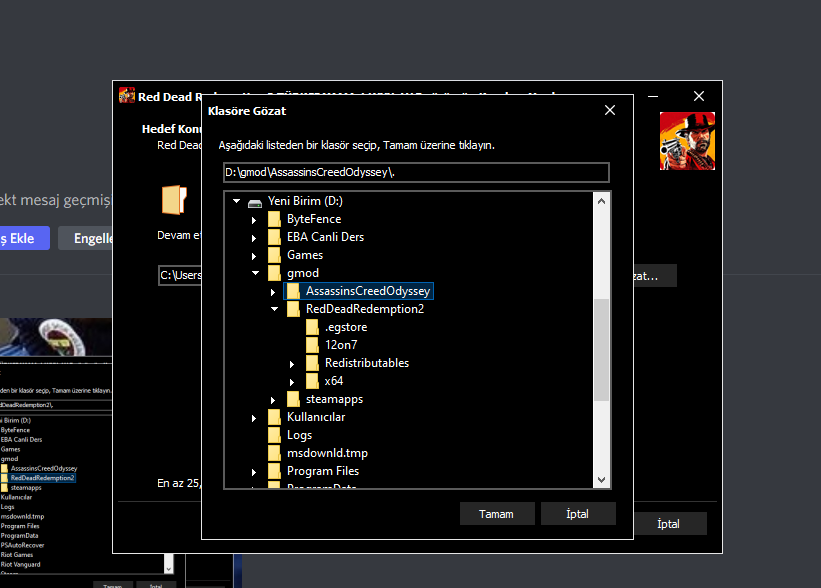Select the 12on7 folder name

(341, 345)
